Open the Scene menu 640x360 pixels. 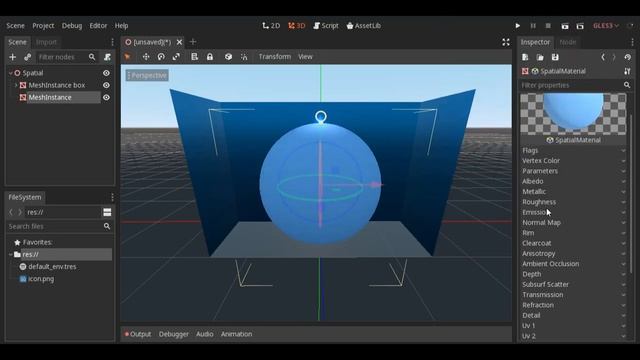point(16,26)
